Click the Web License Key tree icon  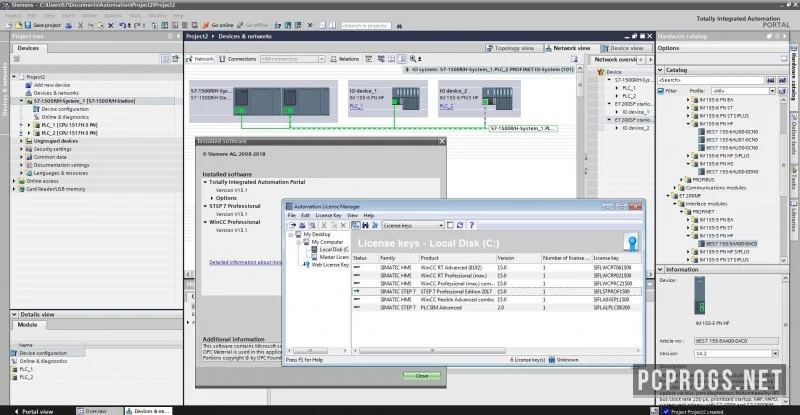tap(307, 265)
